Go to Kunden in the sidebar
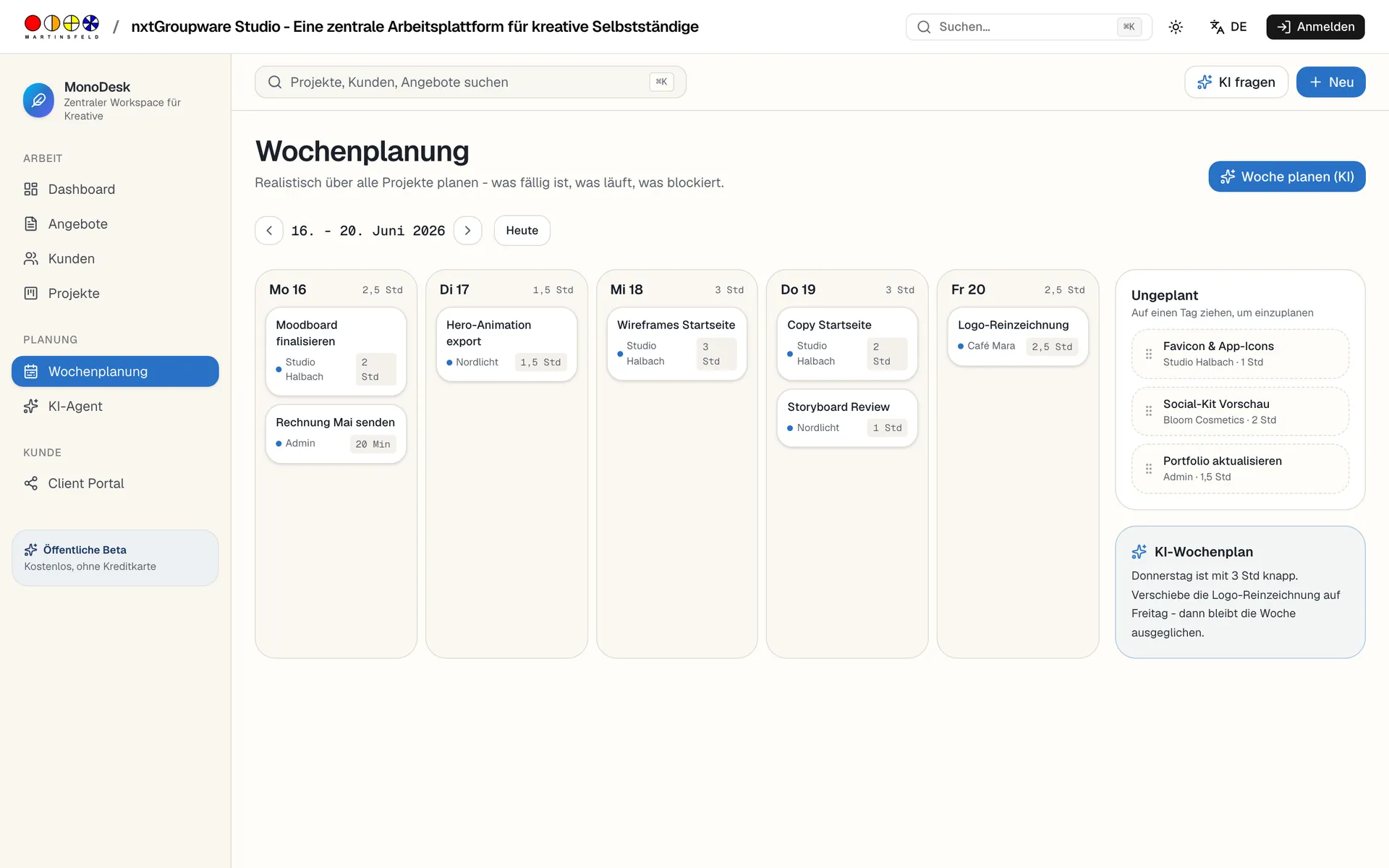Screen dimensions: 1389x868 click(x=115, y=258)
